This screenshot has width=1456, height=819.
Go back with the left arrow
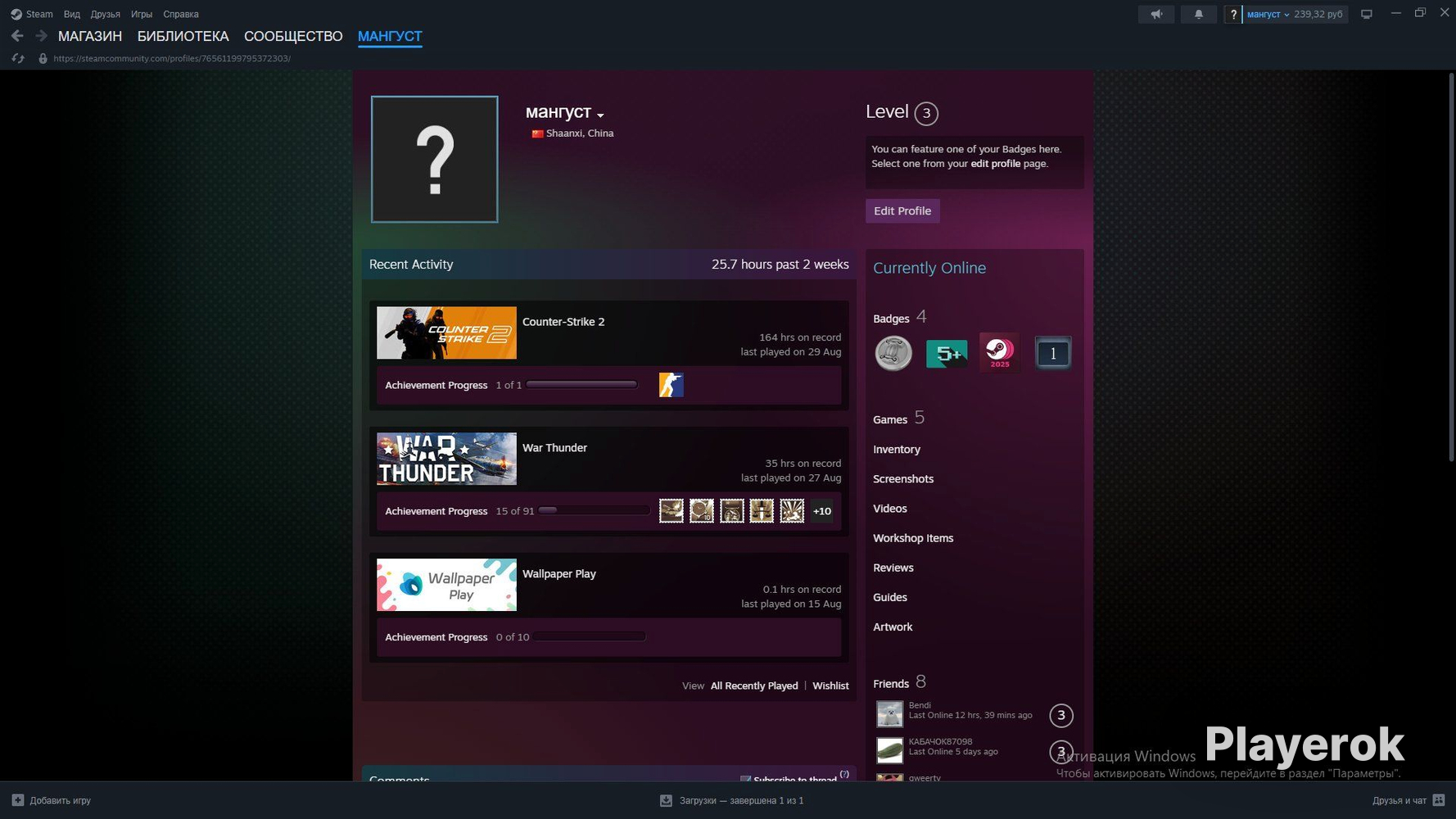pos(17,36)
